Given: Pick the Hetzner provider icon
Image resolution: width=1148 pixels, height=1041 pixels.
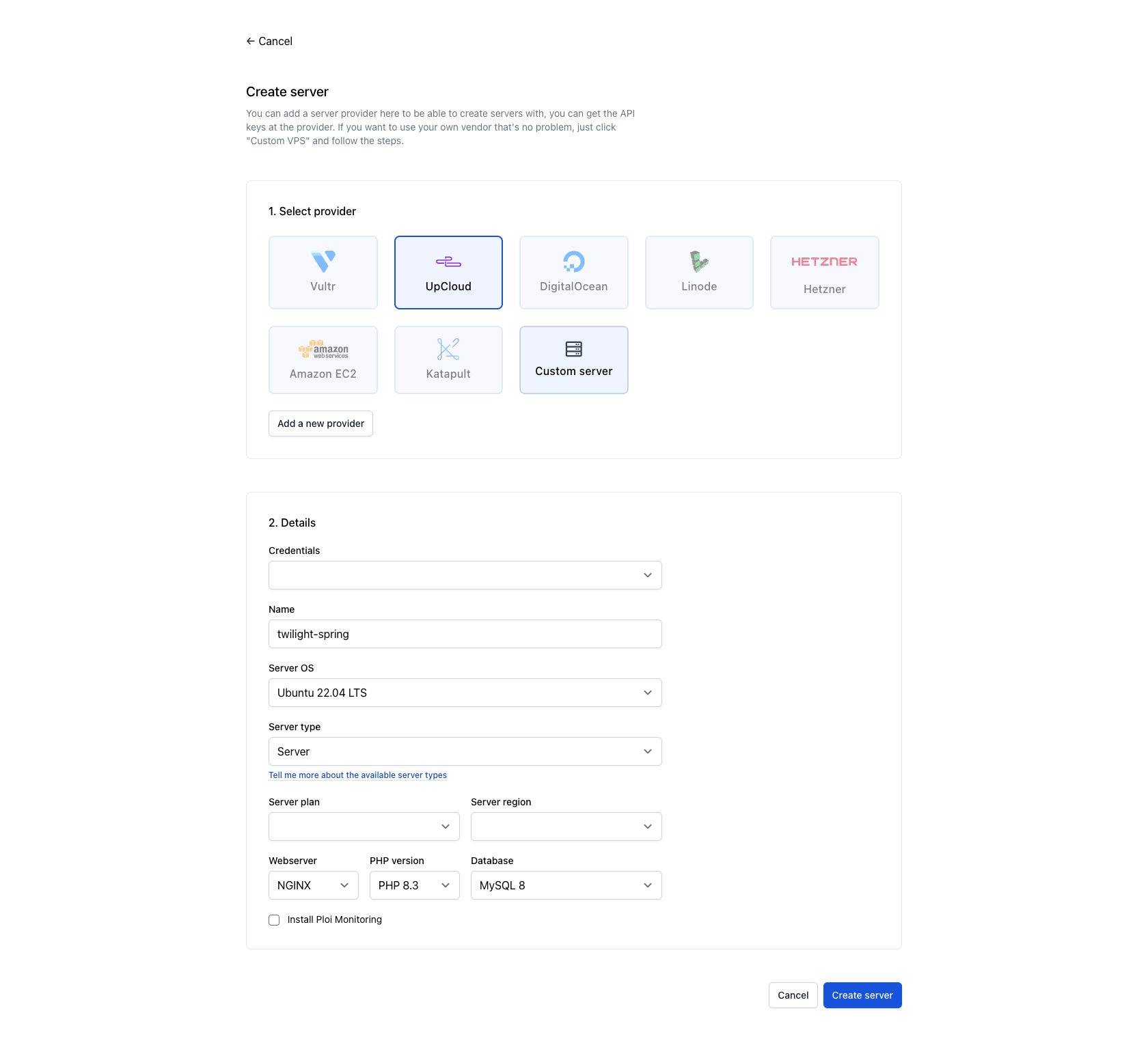Looking at the screenshot, I should (x=824, y=272).
